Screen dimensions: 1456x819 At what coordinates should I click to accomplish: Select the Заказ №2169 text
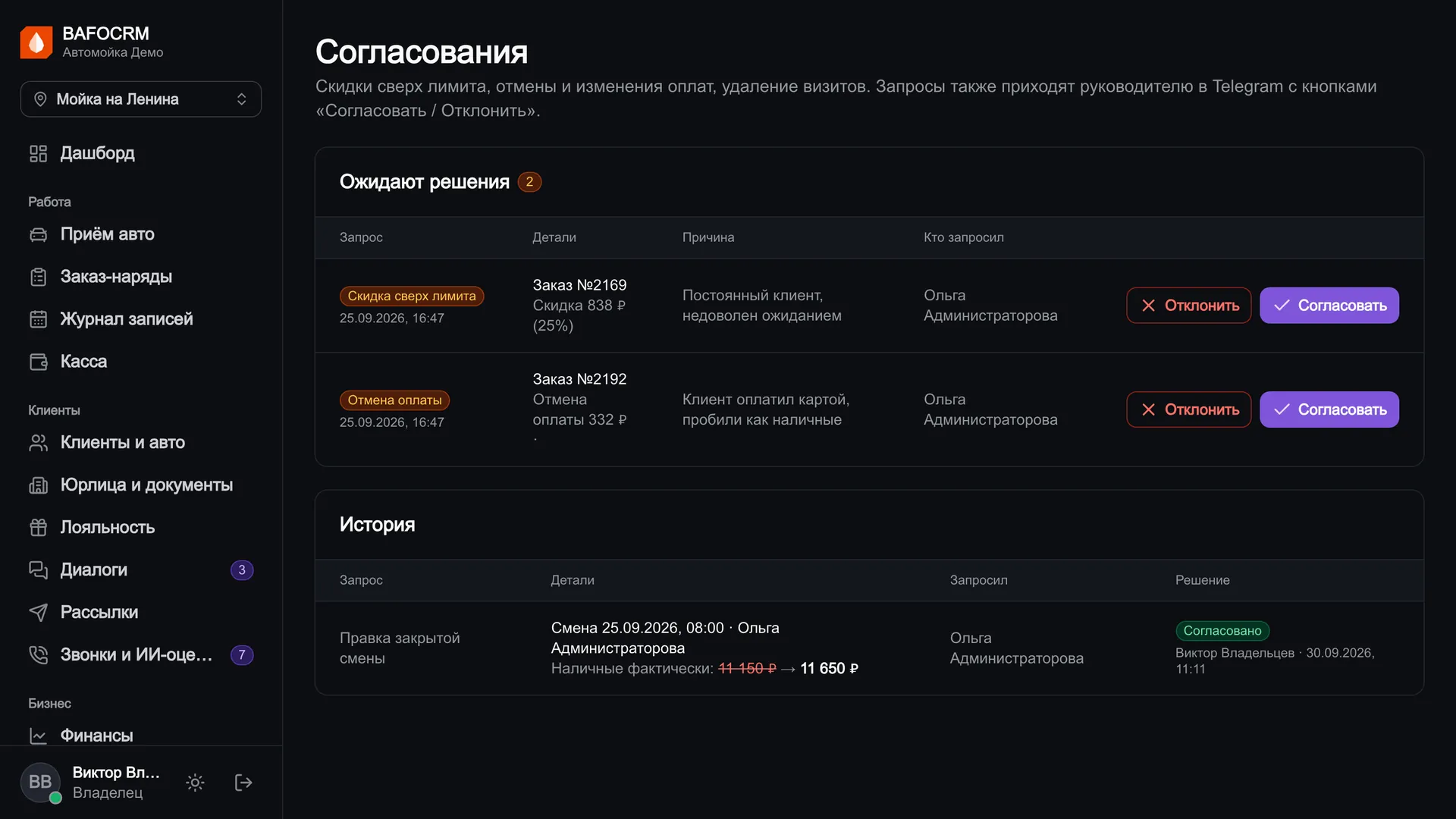(579, 285)
